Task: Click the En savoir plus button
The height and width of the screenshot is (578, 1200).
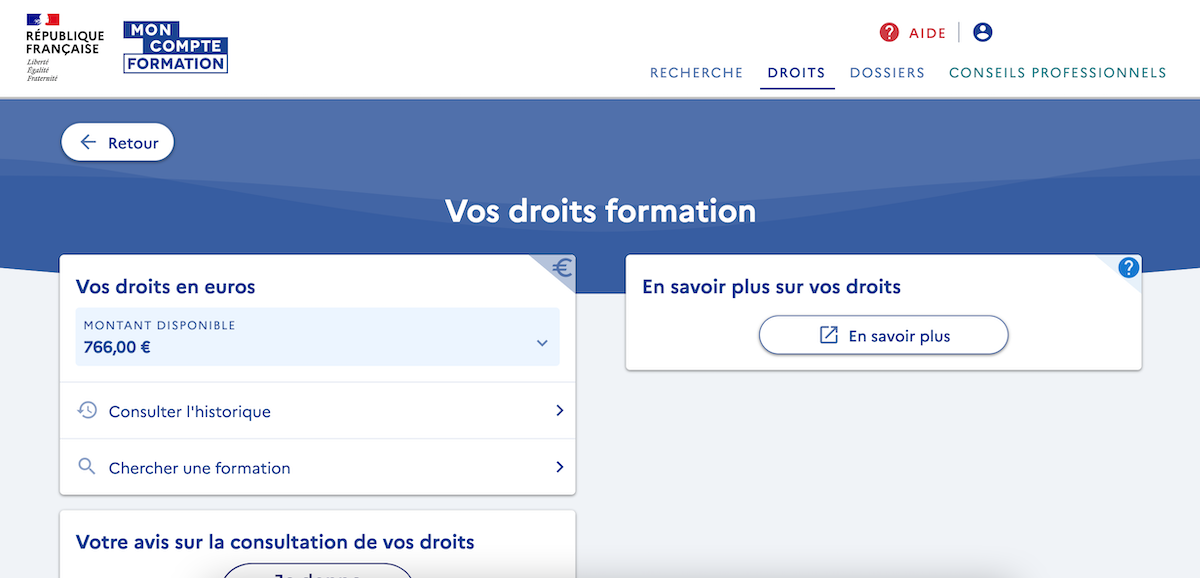Action: click(x=884, y=336)
